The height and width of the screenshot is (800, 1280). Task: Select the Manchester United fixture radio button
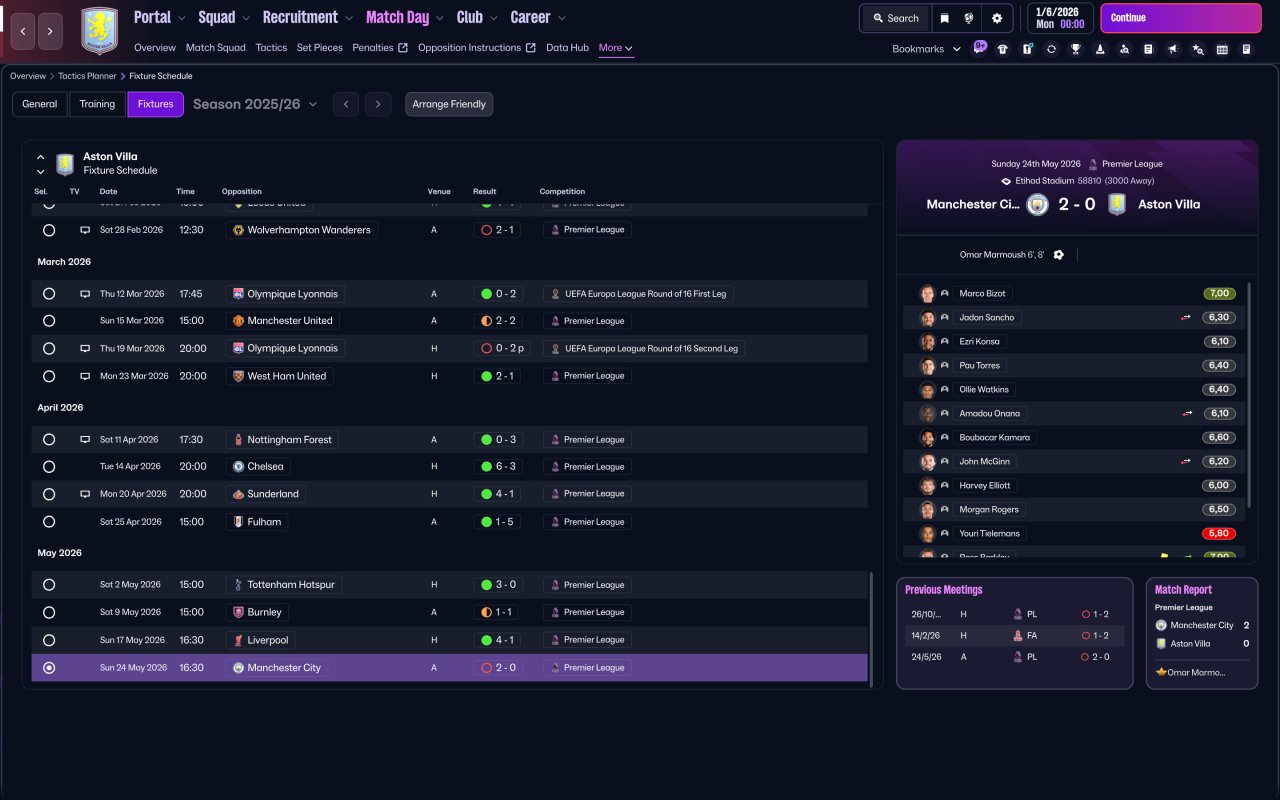(x=49, y=321)
